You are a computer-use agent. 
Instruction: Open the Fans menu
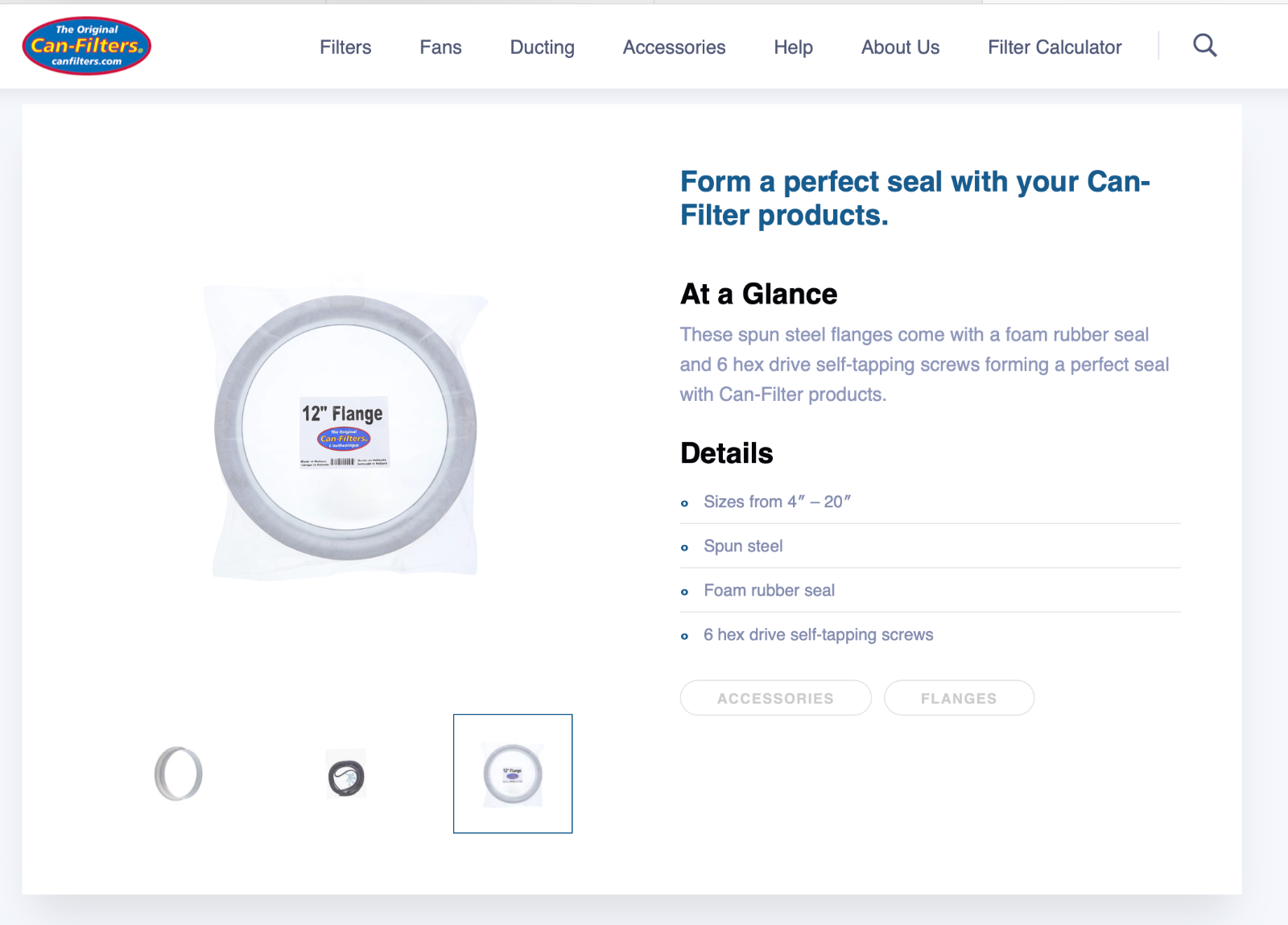(x=440, y=47)
